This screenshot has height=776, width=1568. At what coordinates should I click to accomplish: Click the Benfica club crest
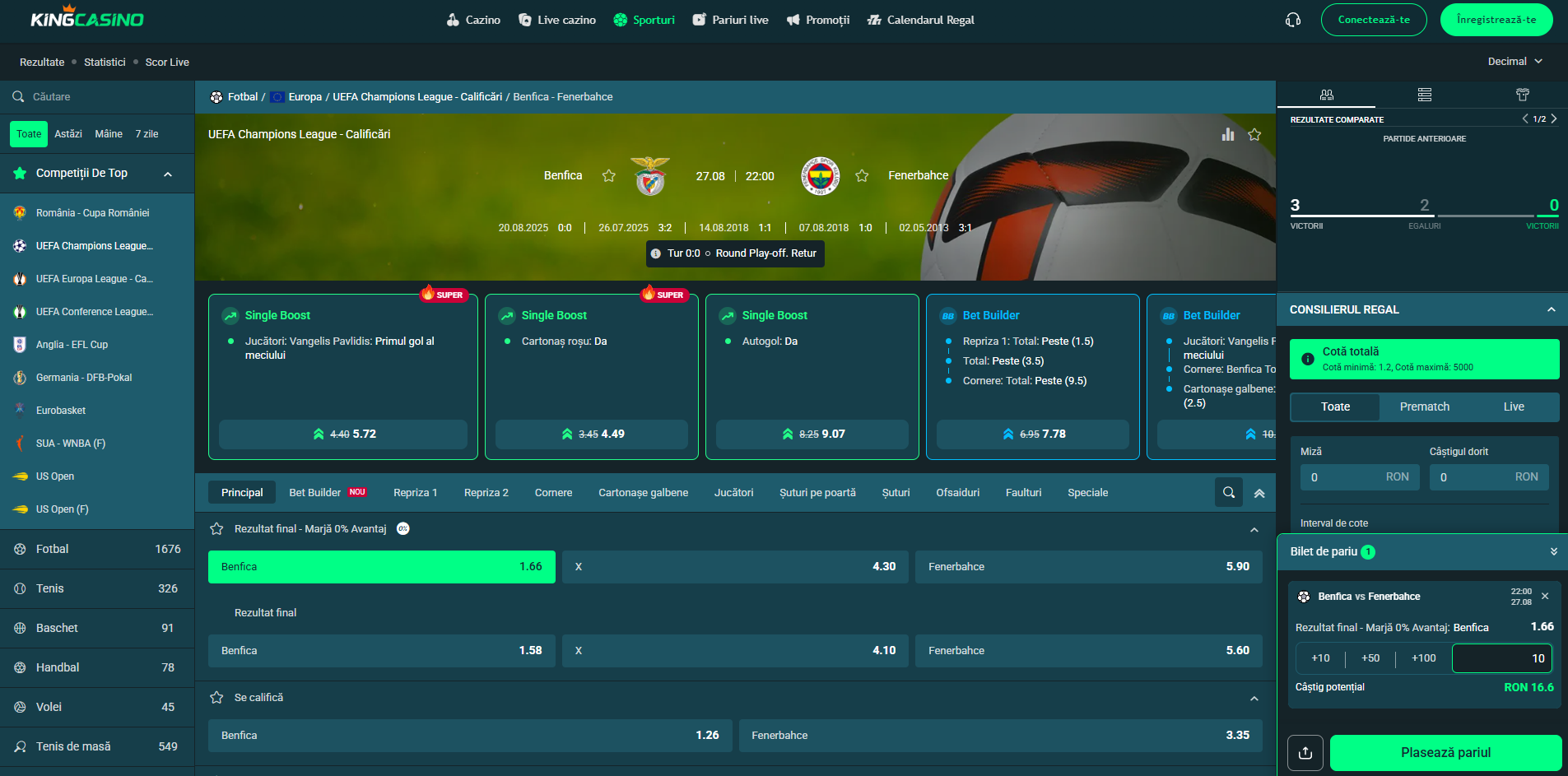[x=650, y=175]
